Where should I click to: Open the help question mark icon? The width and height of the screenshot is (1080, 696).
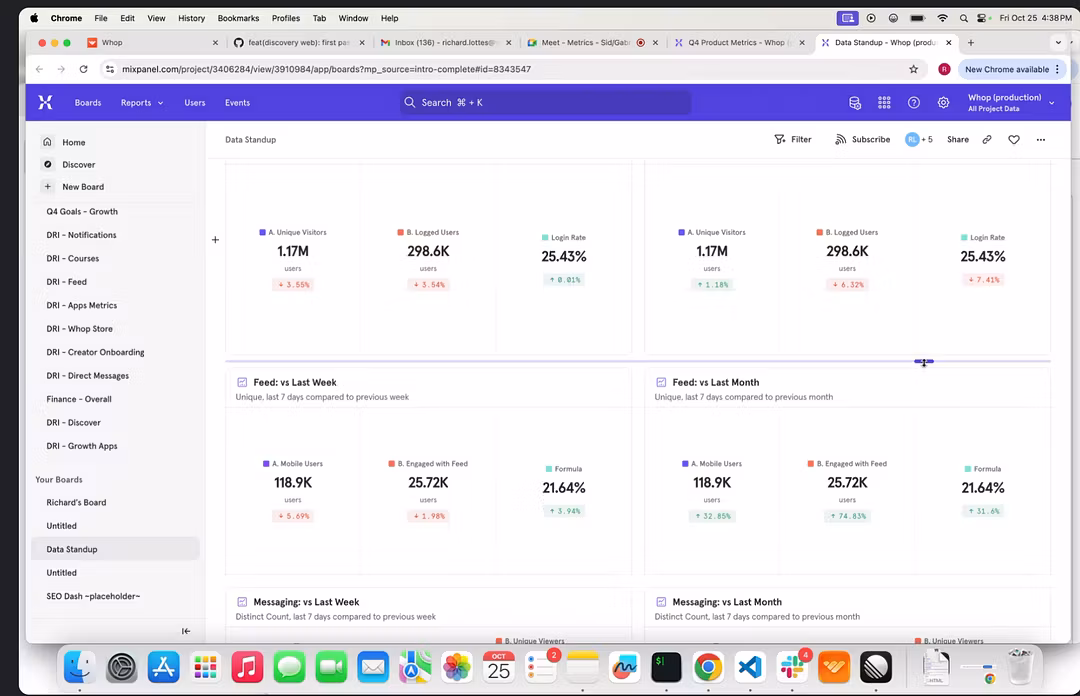point(913,102)
